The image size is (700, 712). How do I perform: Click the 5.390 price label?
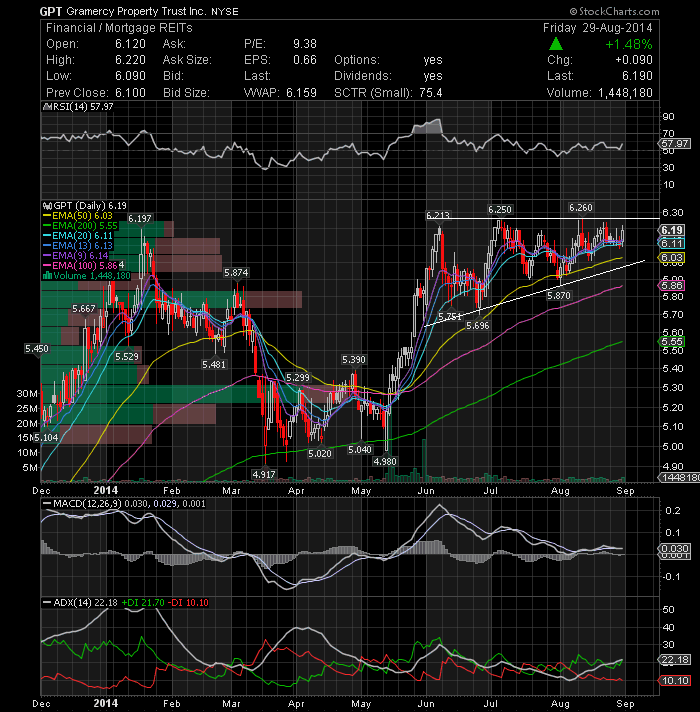pos(354,360)
